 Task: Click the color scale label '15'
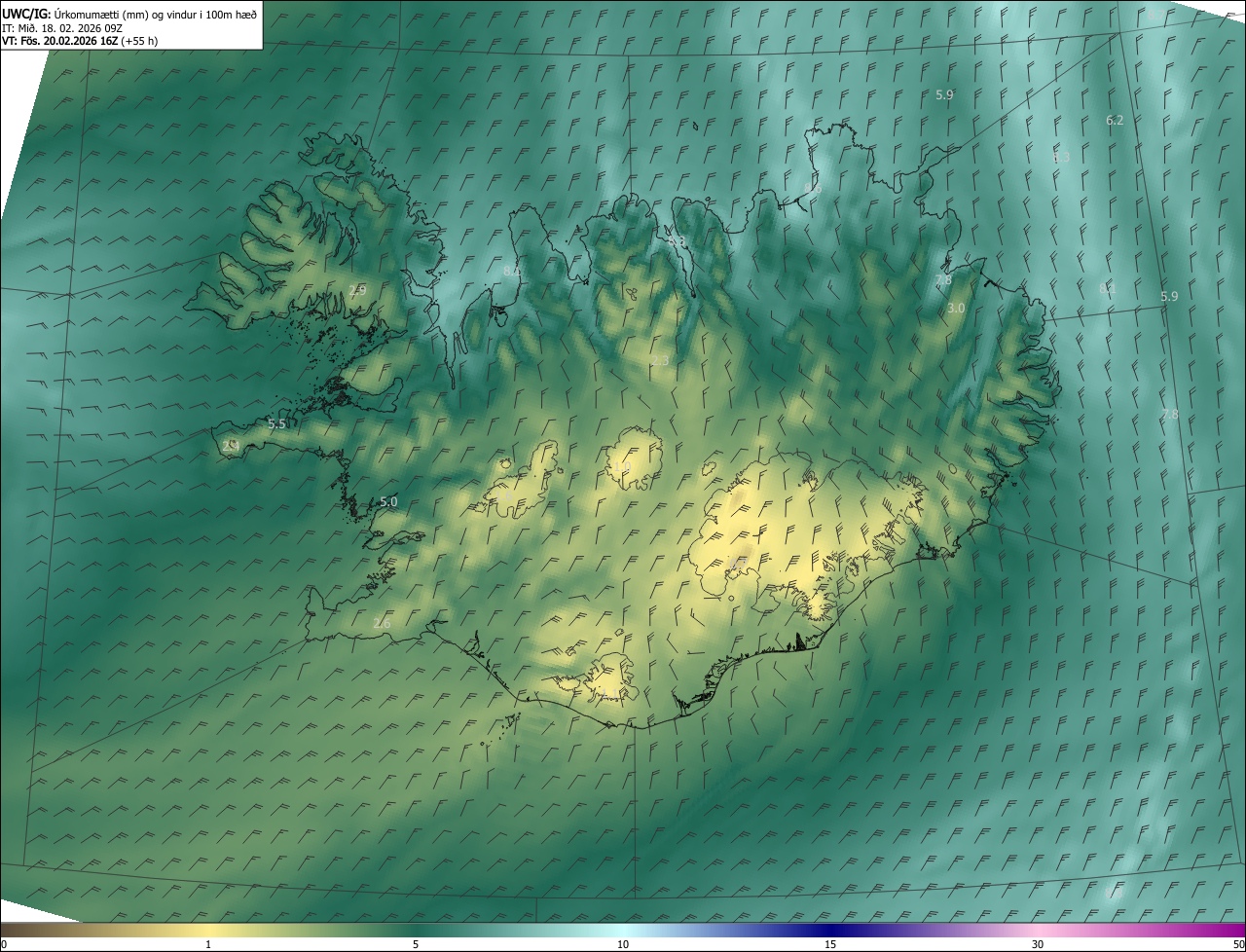tap(830, 944)
